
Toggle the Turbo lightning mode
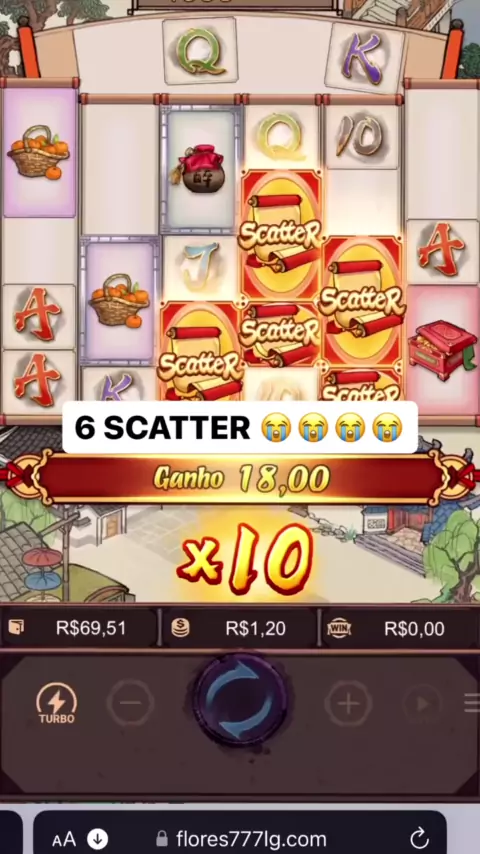[x=57, y=703]
